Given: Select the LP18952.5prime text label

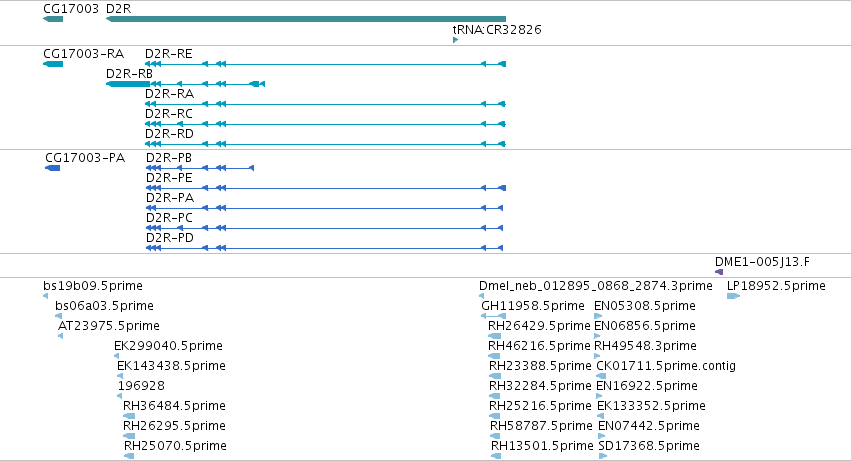Looking at the screenshot, I should (x=776, y=286).
